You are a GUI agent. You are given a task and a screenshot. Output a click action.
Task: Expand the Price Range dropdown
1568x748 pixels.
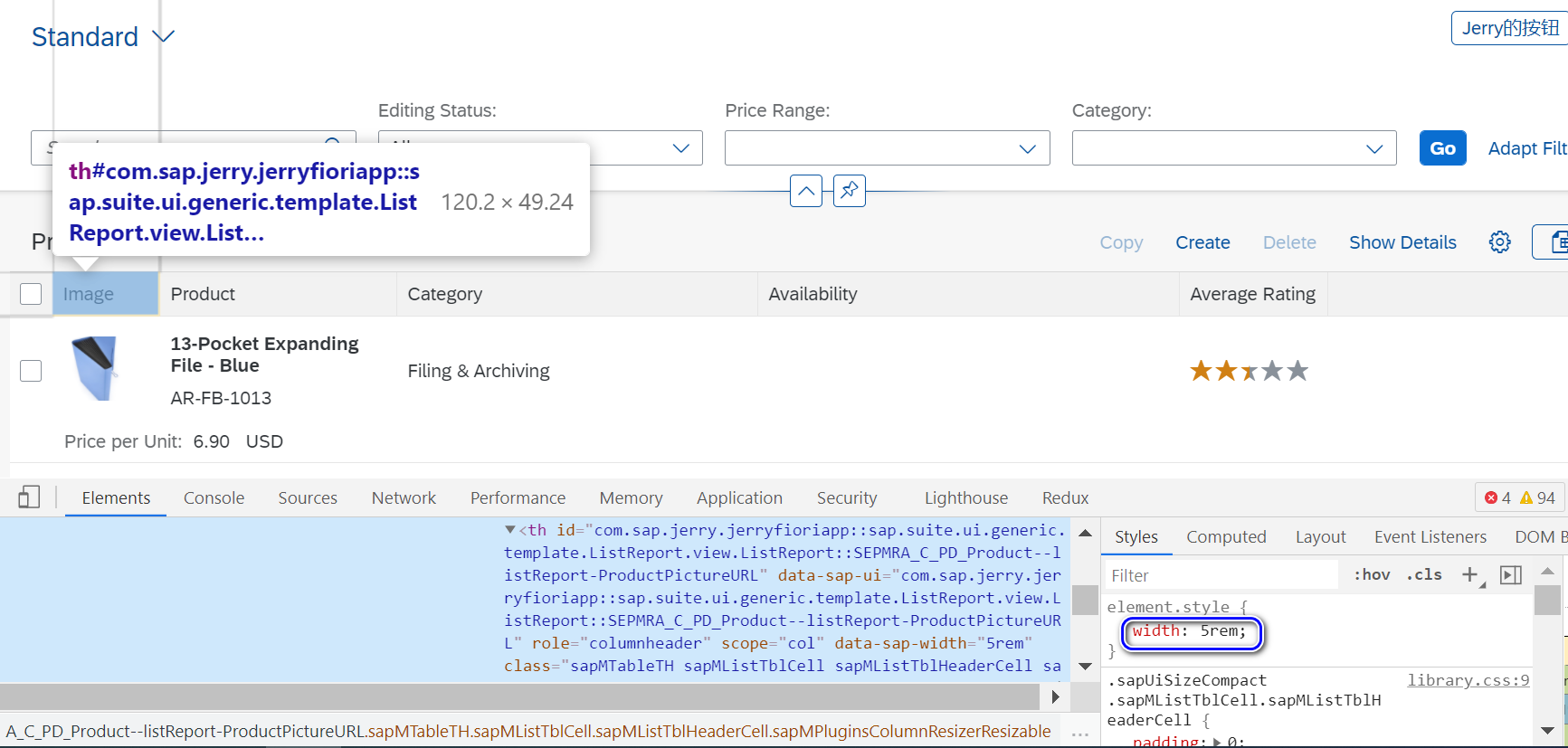[x=1028, y=148]
